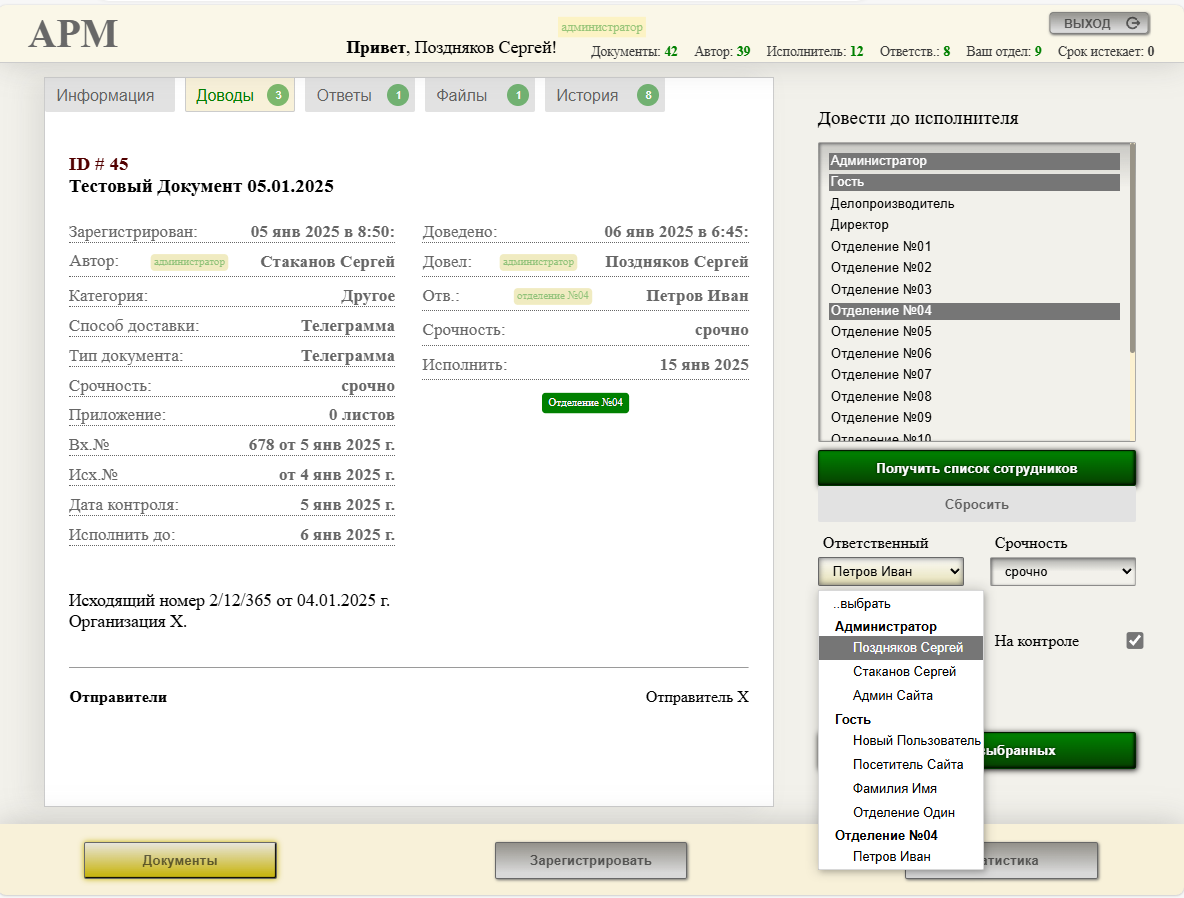Open the Ответственный dropdown
The width and height of the screenshot is (1184, 898).
tap(891, 572)
